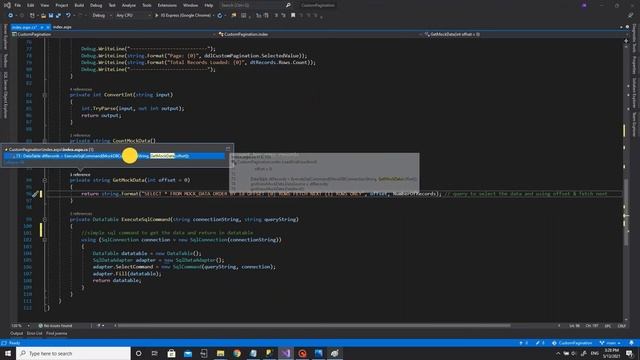This screenshot has width=640, height=360.
Task: Open the CustomPagination project navigation dropdown
Action: pyautogui.click(x=113, y=34)
